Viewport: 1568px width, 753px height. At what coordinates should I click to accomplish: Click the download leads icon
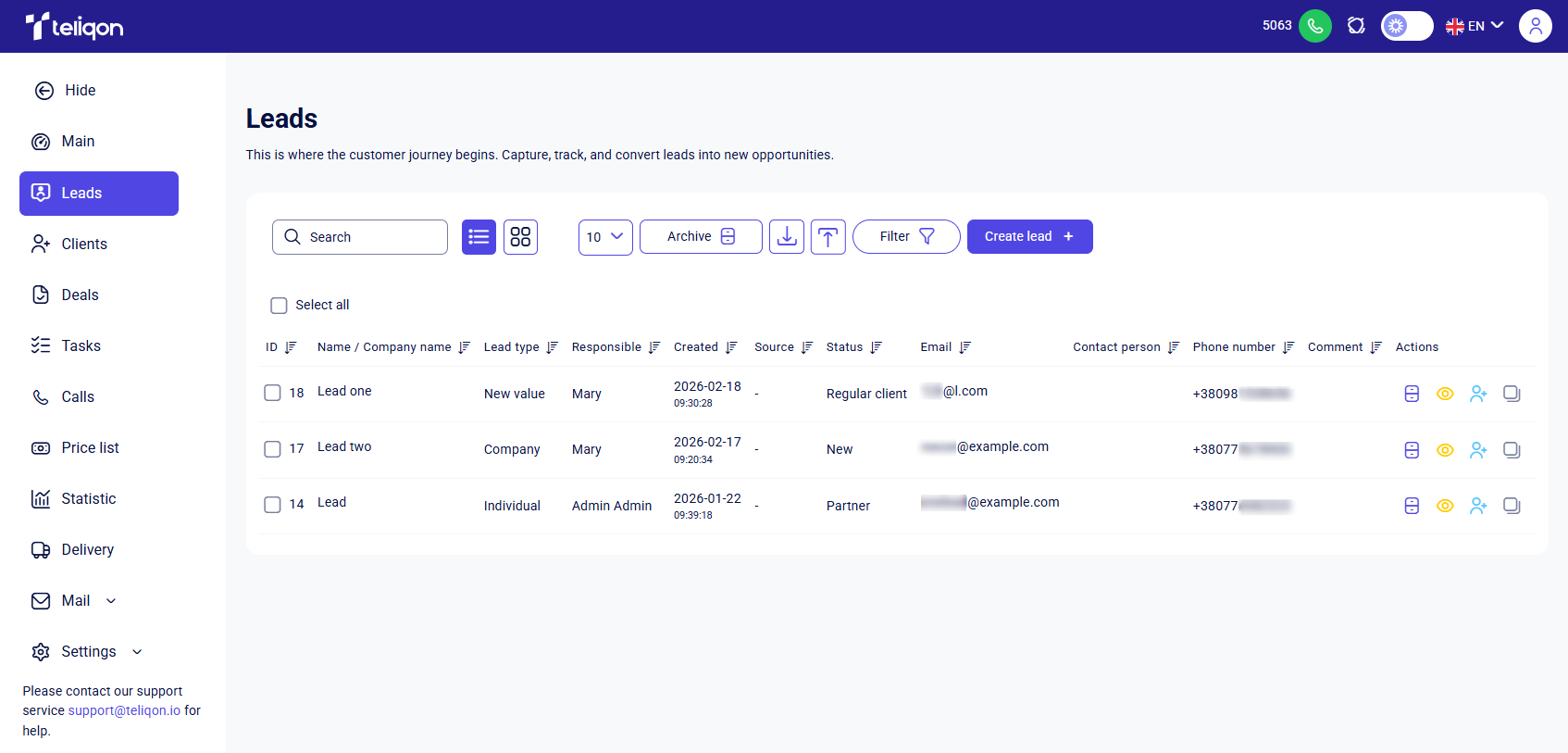coord(787,237)
